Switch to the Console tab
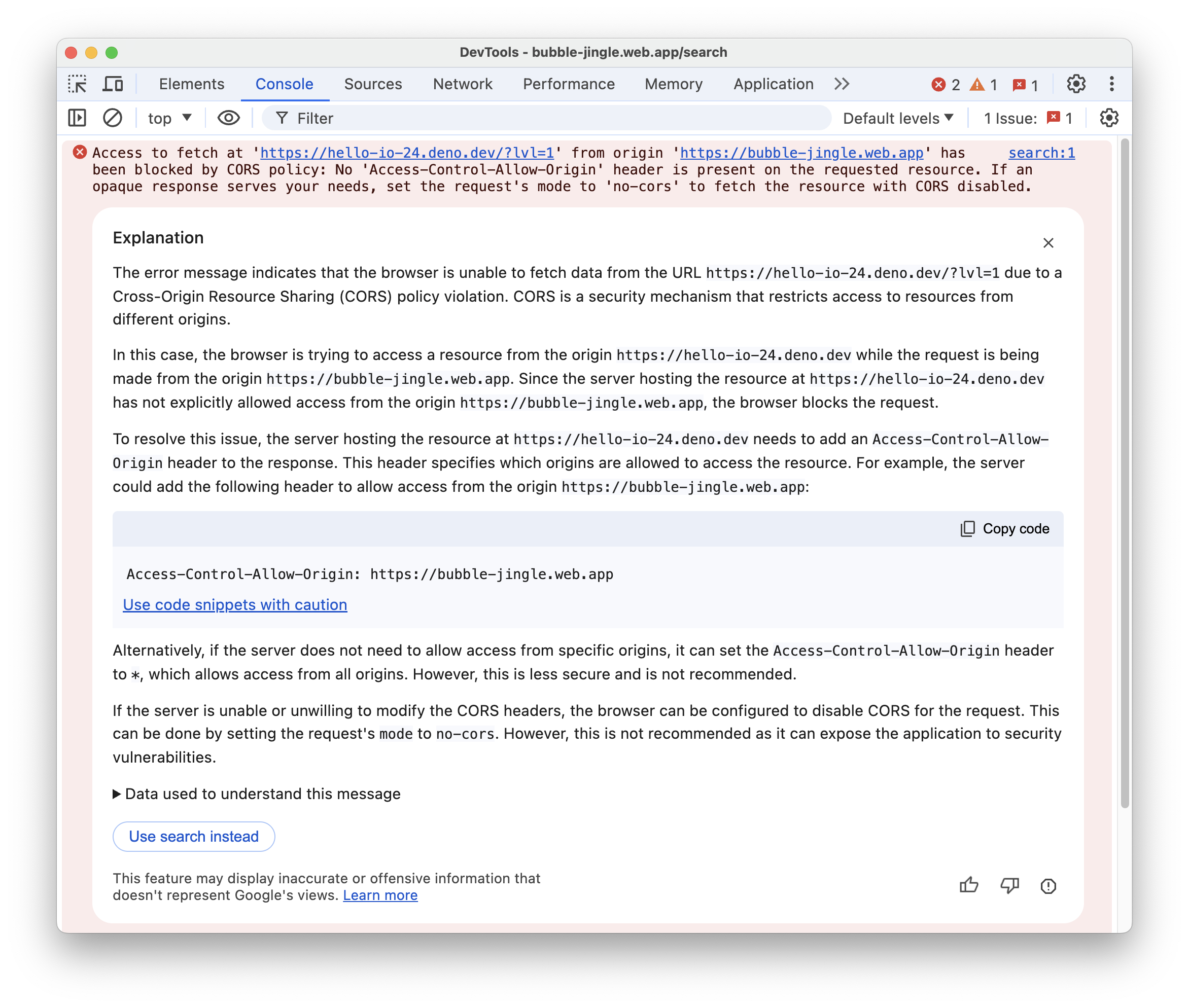Screen dimensions: 1189x1008 point(283,84)
